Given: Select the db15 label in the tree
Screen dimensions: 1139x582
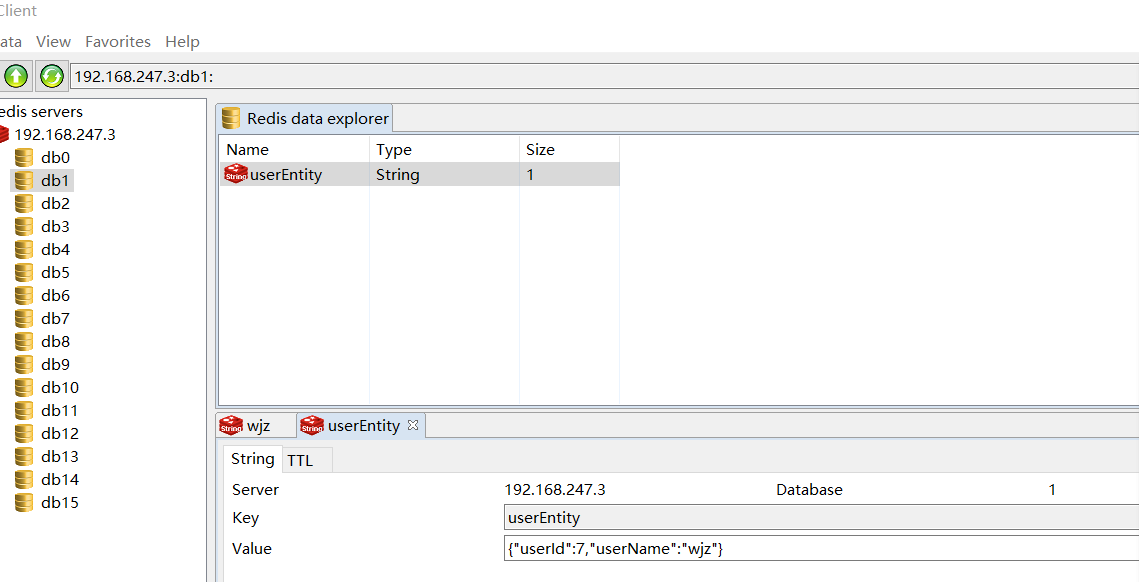Looking at the screenshot, I should pos(60,502).
